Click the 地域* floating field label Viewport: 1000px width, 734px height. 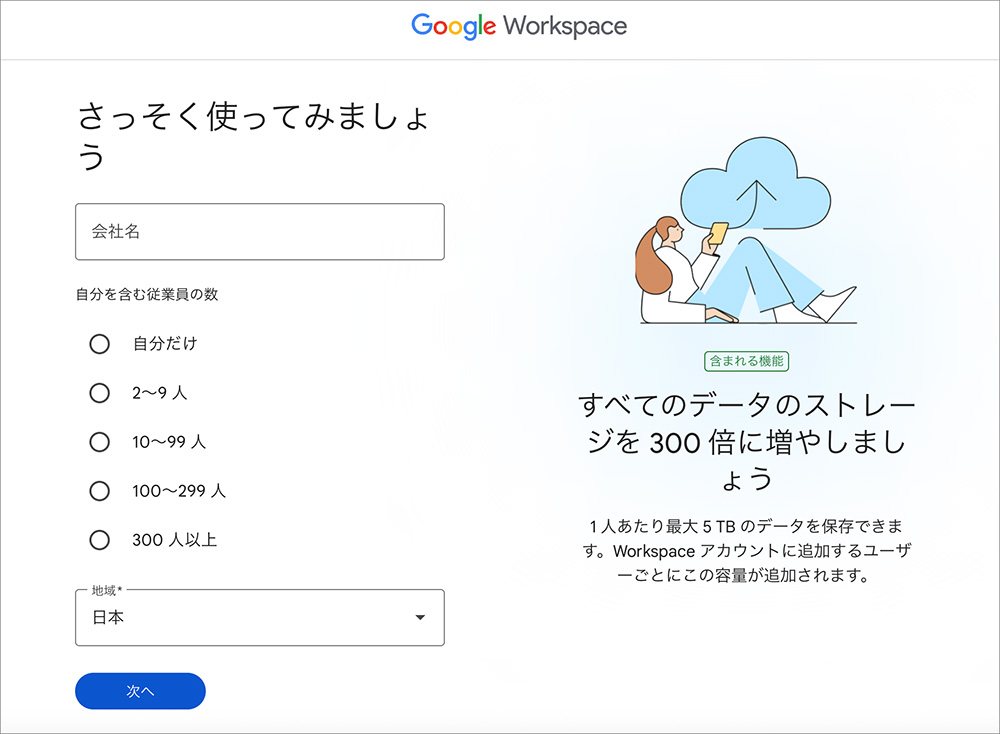click(x=105, y=593)
